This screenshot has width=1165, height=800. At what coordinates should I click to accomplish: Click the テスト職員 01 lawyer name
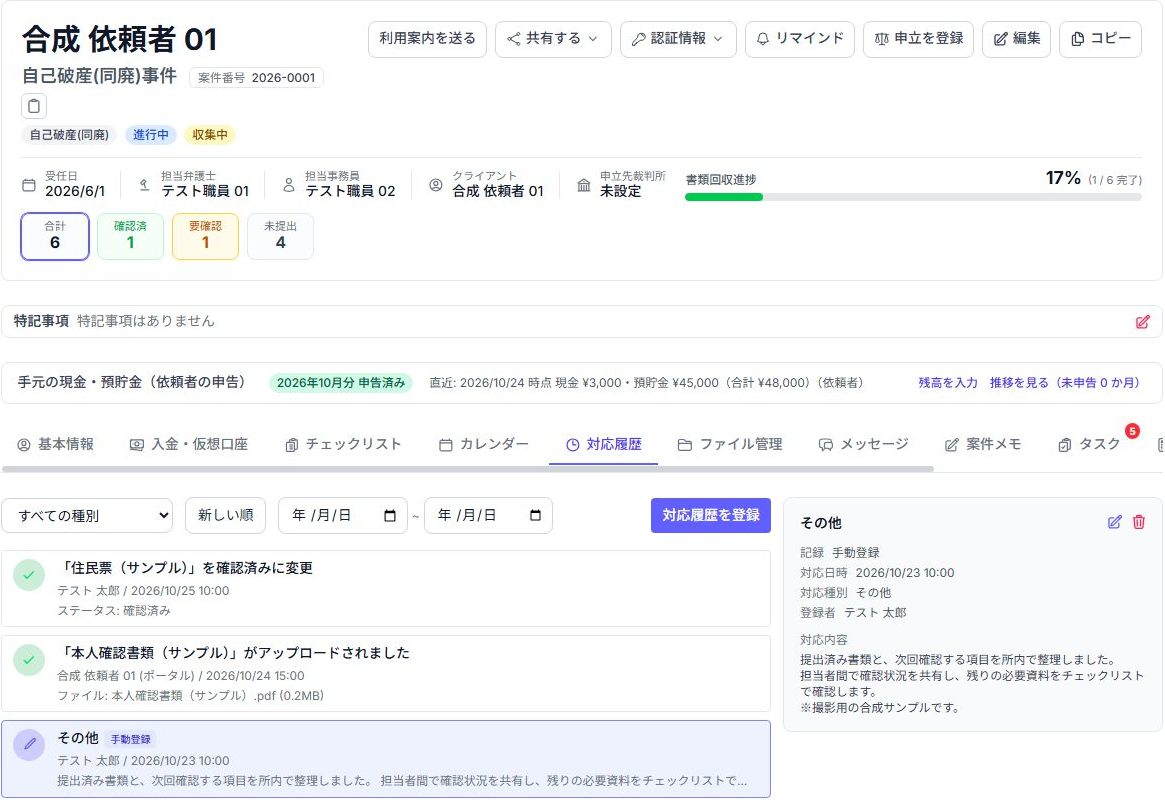point(205,191)
